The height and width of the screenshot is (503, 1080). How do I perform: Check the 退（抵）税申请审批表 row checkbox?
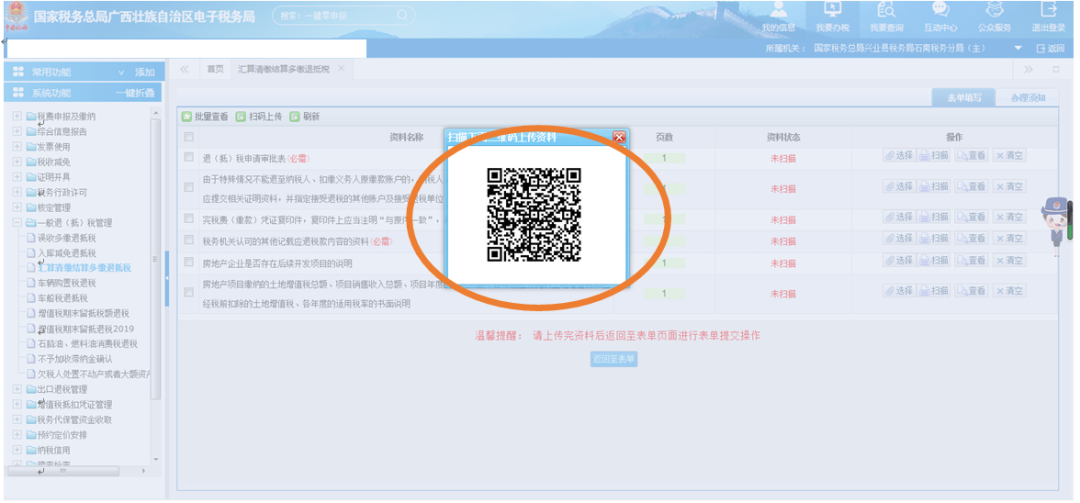click(189, 157)
